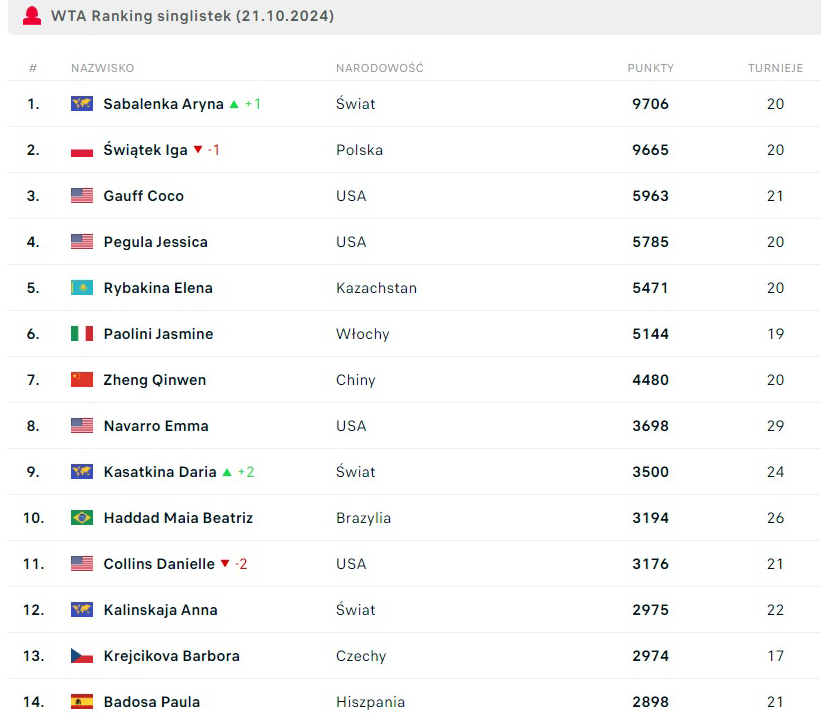821x718 pixels.
Task: Sort by the PUNKTY column header
Action: click(x=650, y=68)
